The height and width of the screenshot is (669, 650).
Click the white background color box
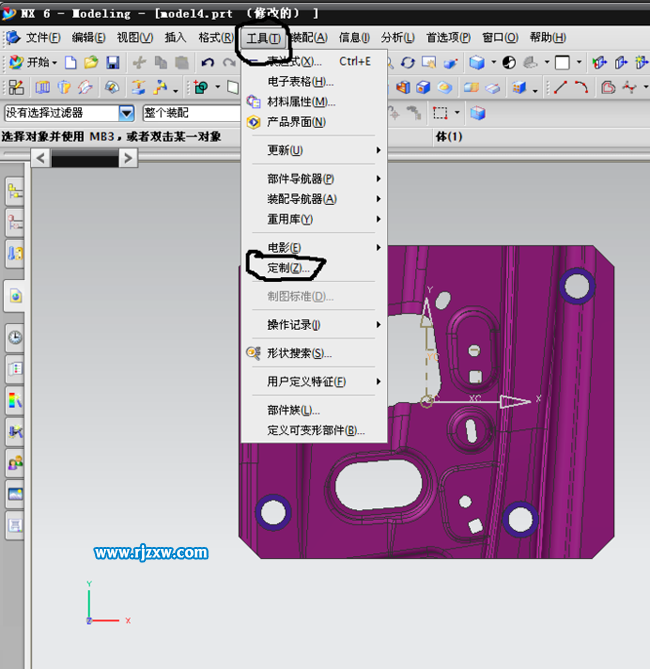(x=562, y=63)
